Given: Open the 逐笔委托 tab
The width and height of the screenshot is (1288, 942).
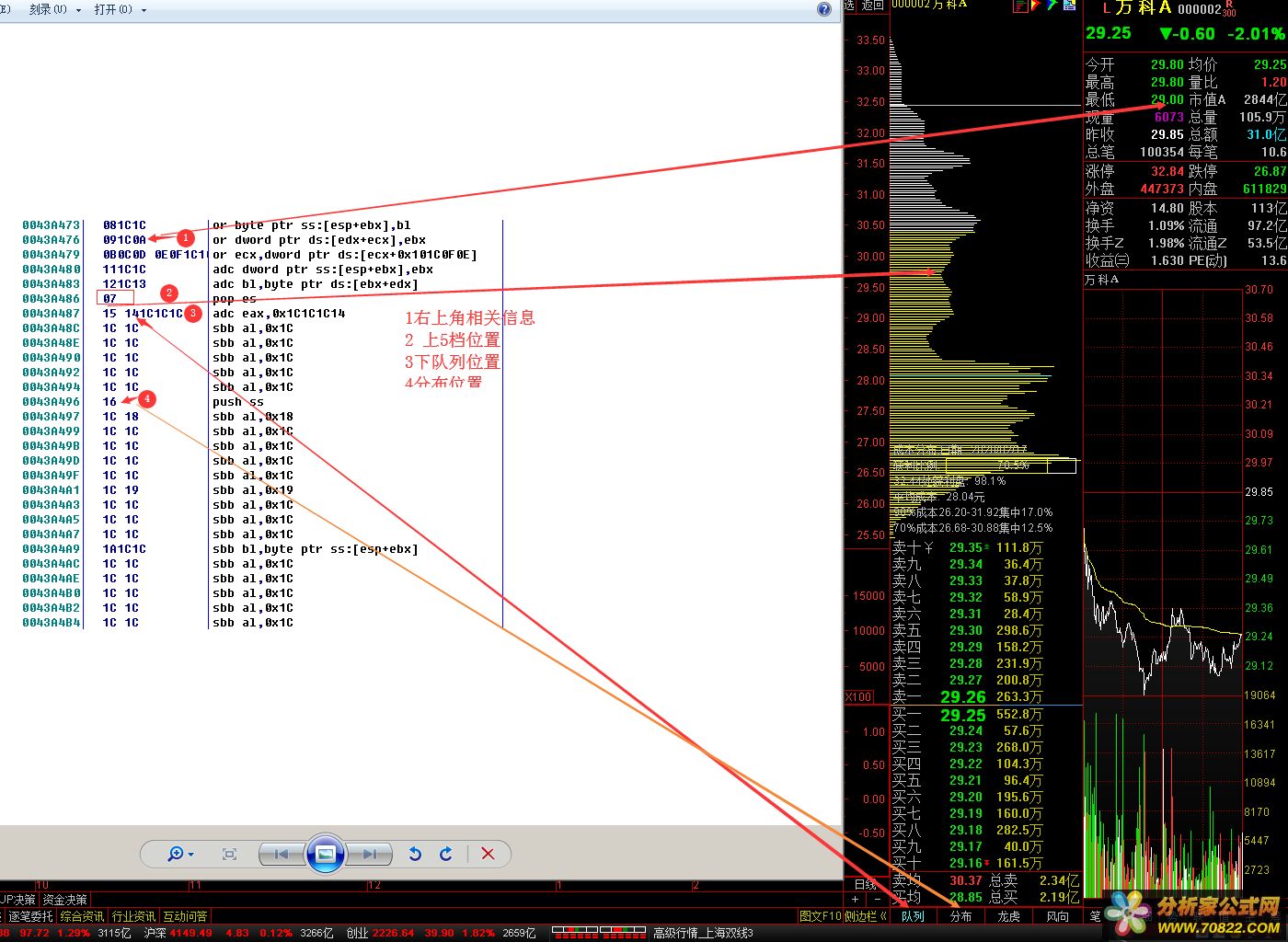Looking at the screenshot, I should (30, 916).
